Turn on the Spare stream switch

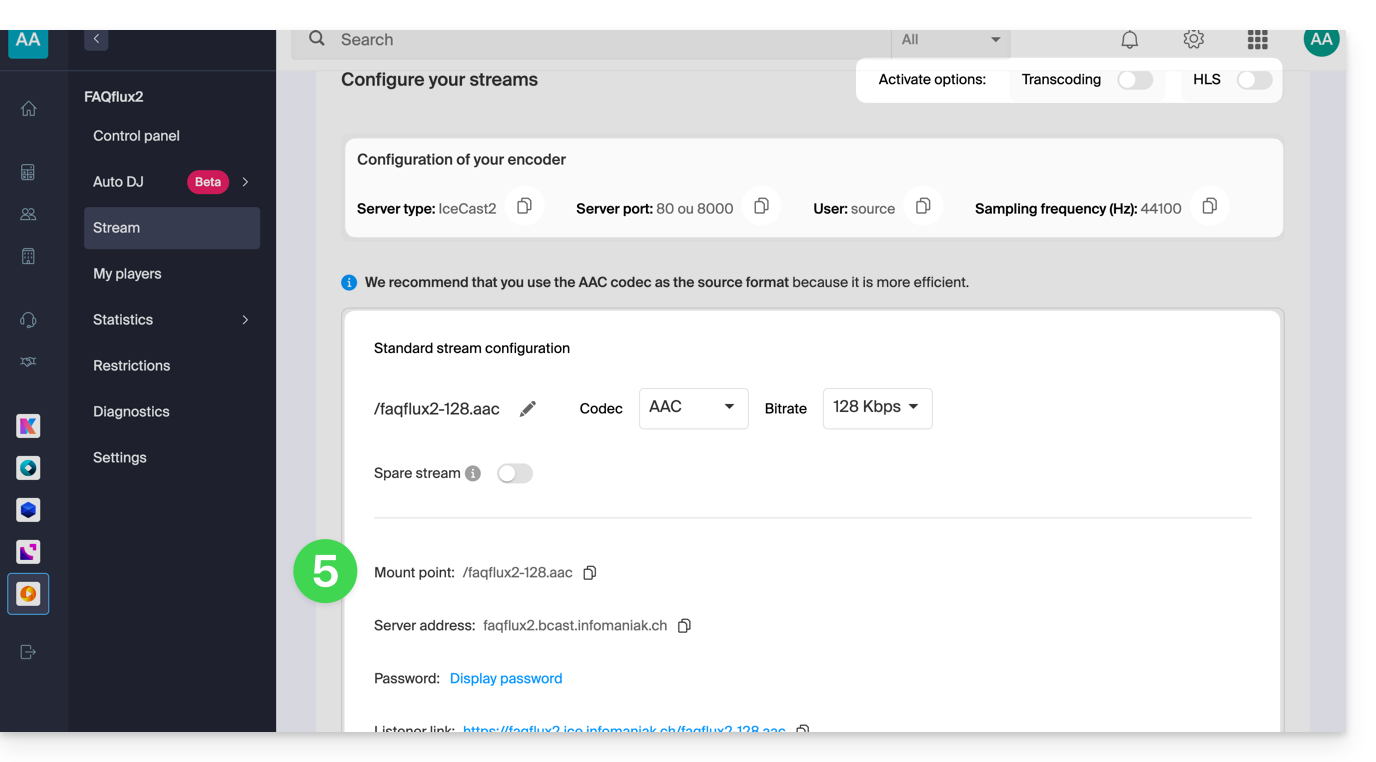coord(515,474)
